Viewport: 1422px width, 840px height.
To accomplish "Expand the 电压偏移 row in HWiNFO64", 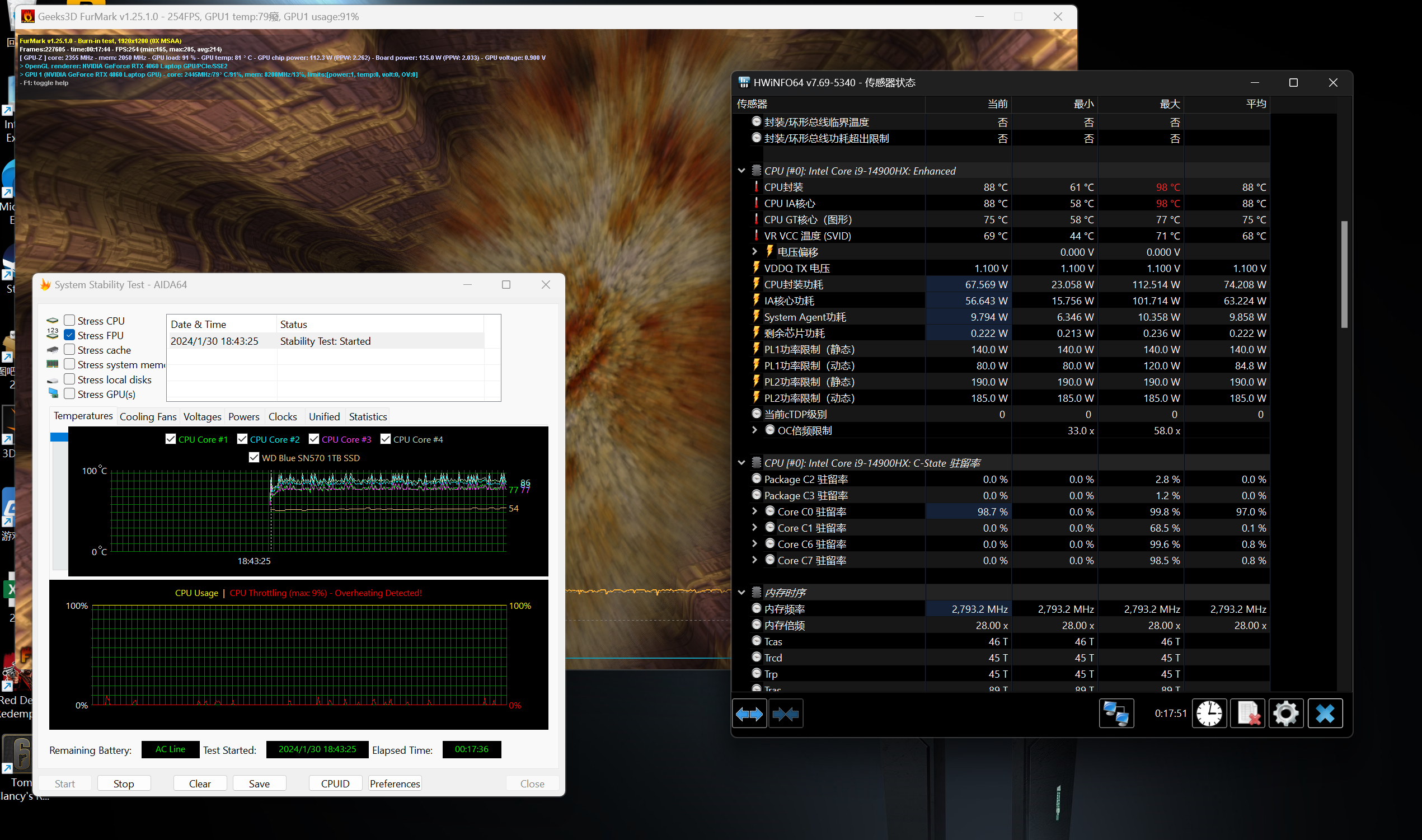I will coord(744,252).
